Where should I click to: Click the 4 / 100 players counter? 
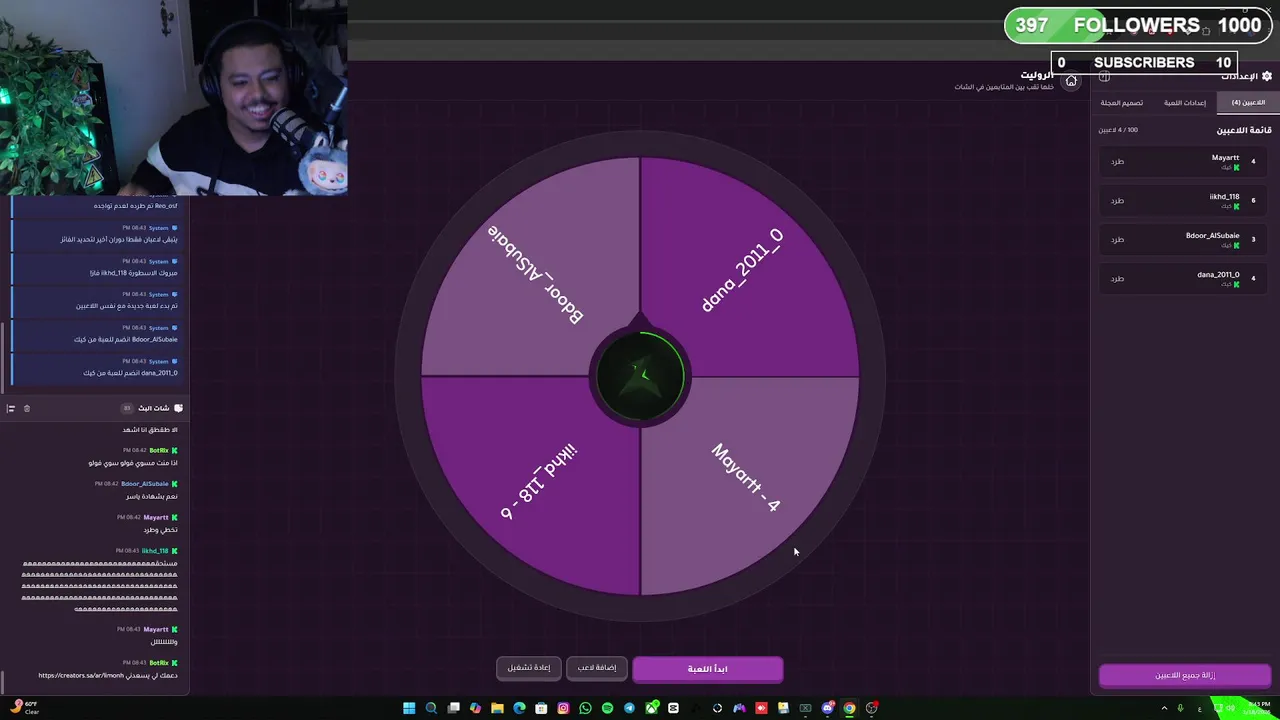pos(1118,130)
